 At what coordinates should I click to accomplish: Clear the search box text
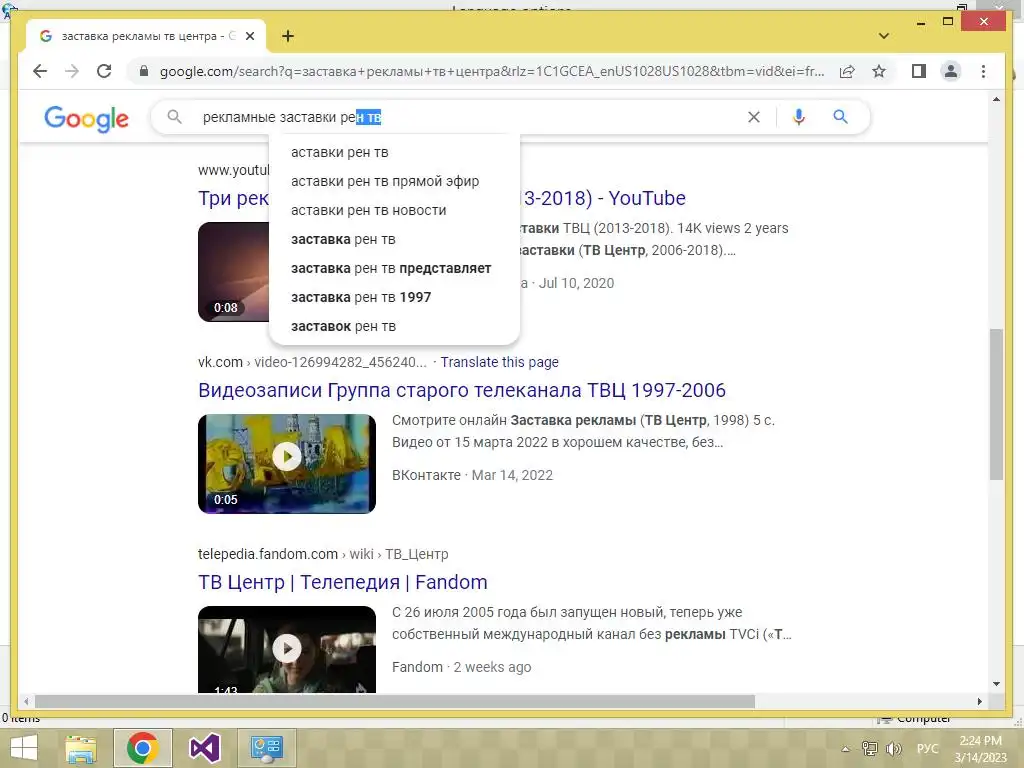pos(754,117)
